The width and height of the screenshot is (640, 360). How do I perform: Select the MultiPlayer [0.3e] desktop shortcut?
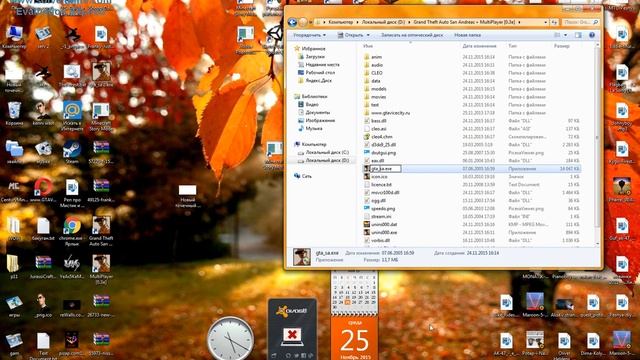click(x=101, y=269)
